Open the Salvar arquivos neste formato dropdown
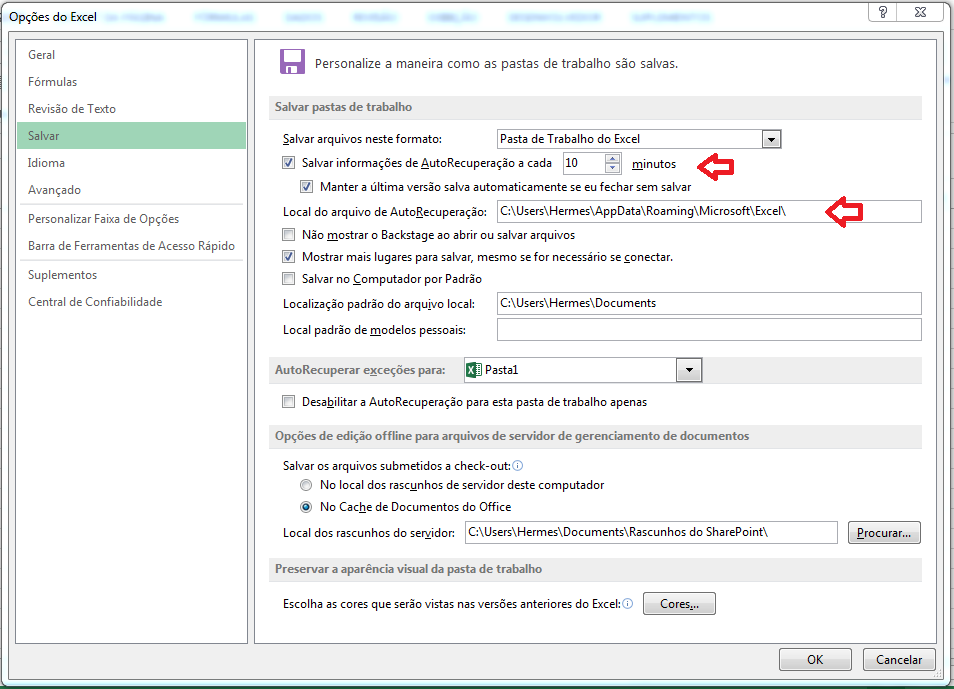 tap(770, 140)
